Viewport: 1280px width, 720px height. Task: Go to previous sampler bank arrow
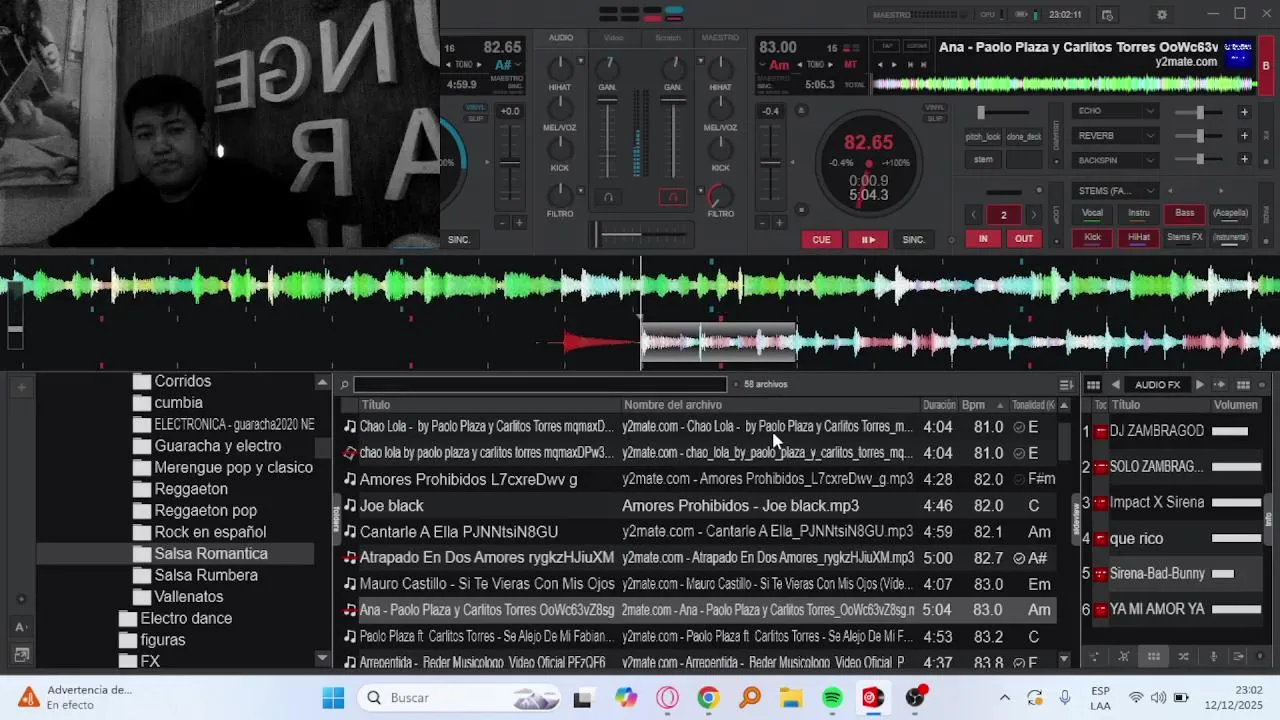(x=1115, y=385)
